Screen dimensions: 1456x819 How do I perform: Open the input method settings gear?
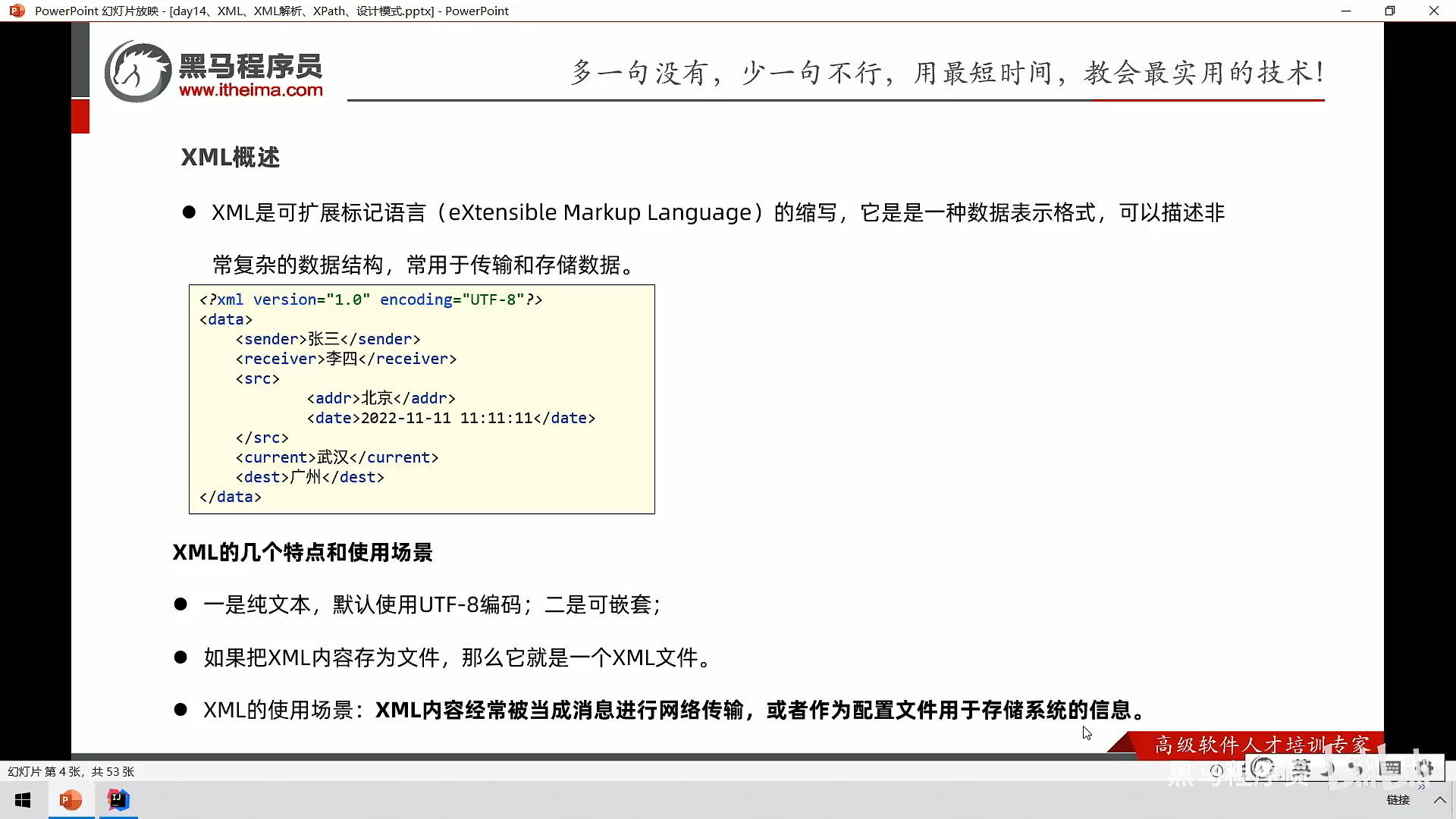click(1424, 768)
